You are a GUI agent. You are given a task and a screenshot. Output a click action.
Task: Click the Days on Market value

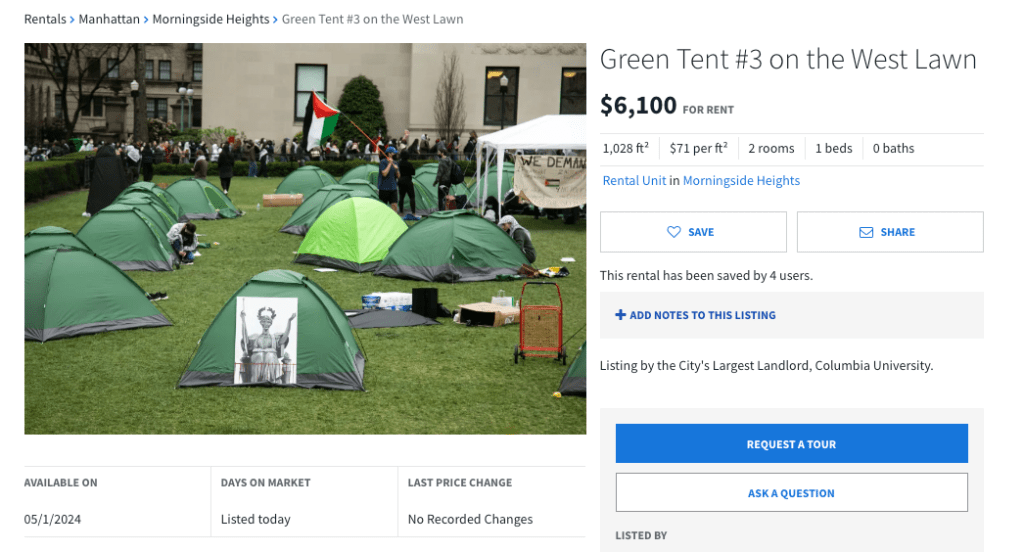(x=256, y=519)
